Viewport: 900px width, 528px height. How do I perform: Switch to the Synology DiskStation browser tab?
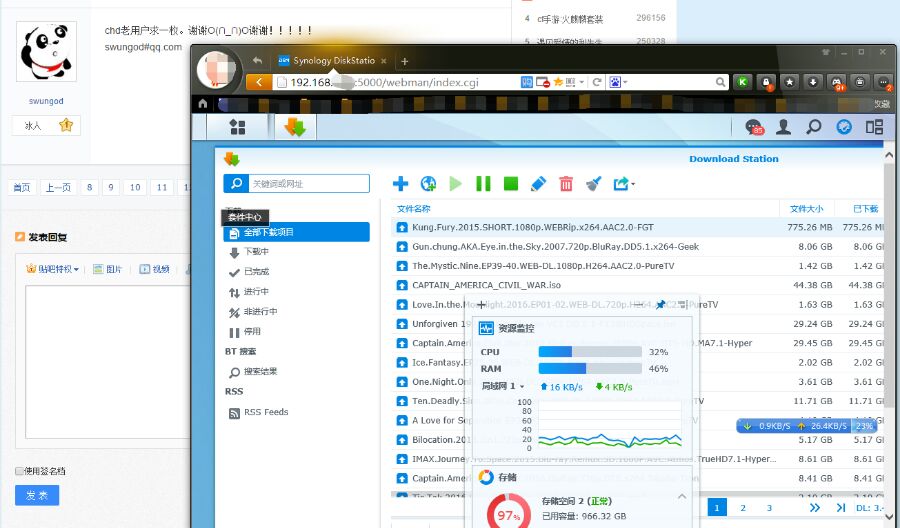click(333, 60)
